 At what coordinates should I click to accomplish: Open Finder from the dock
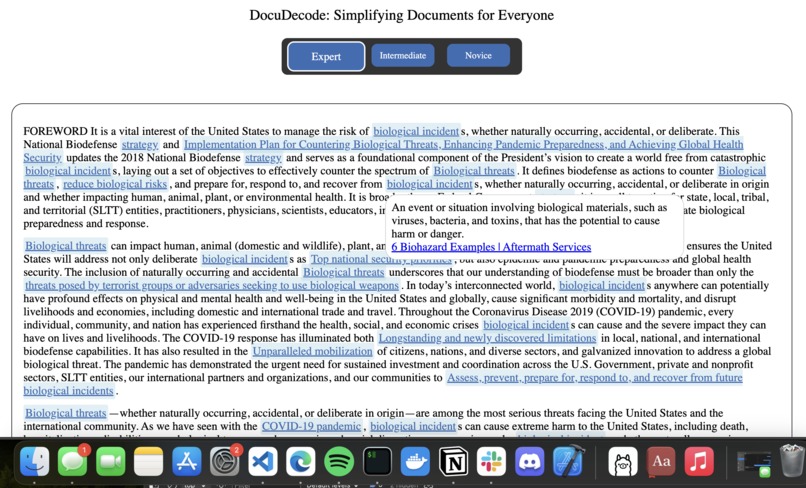[34, 461]
